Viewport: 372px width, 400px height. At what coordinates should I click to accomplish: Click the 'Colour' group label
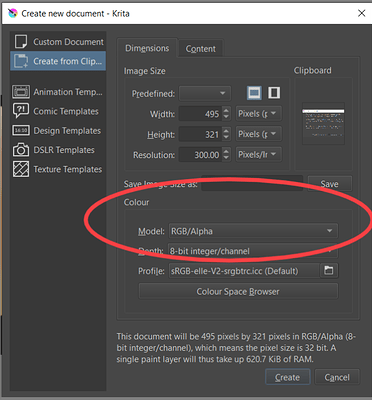[x=136, y=202]
